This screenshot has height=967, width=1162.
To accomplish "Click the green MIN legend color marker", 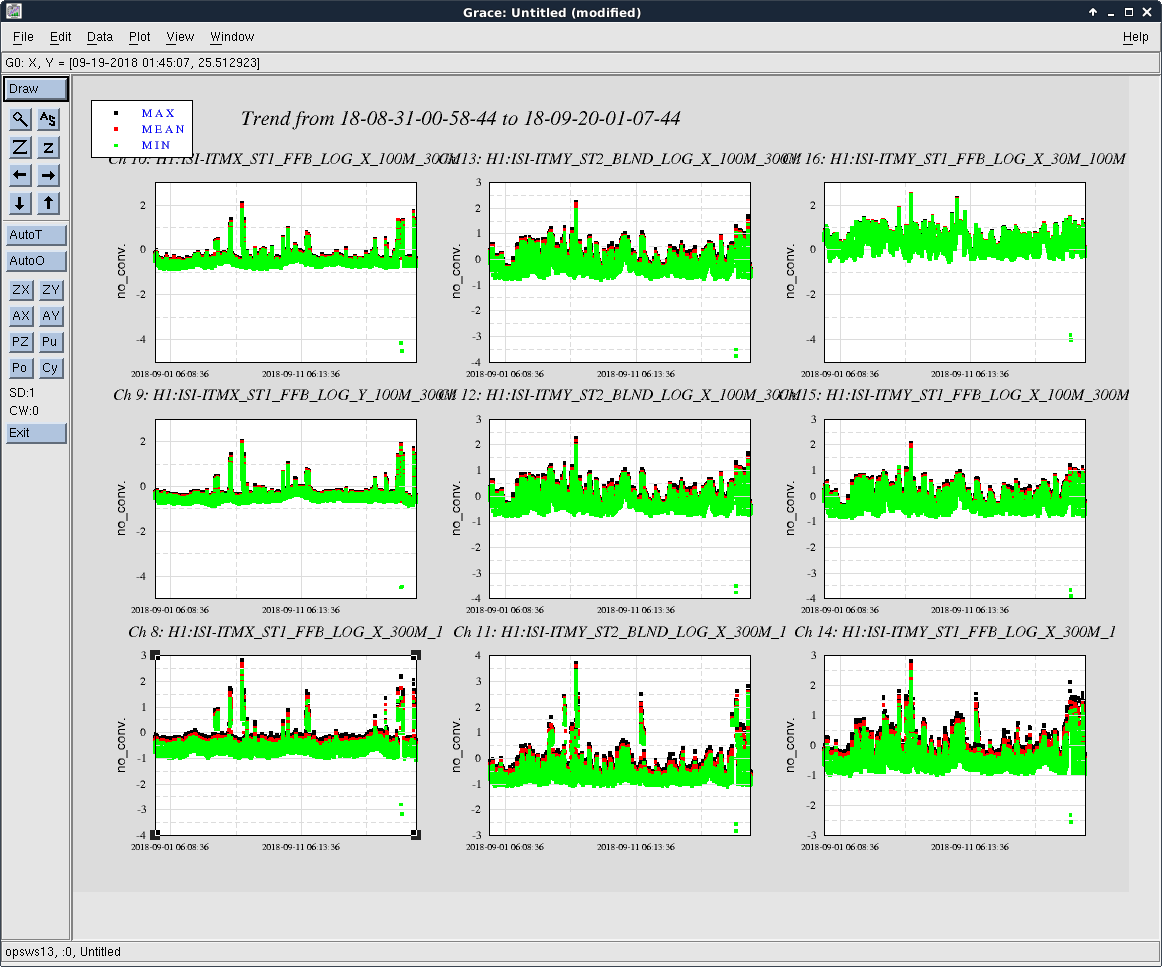I will (116, 145).
